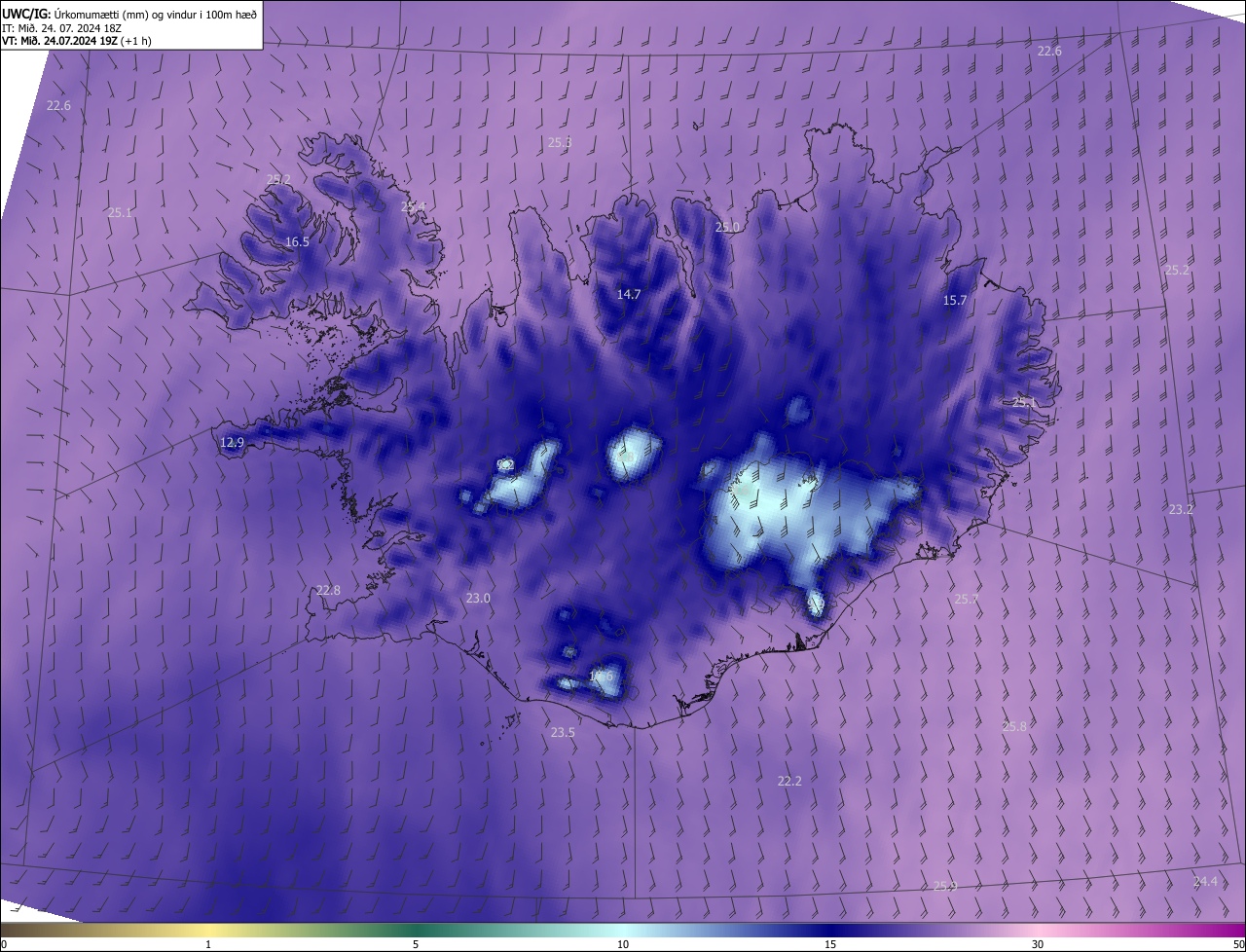Click the 25.7 value label on the map
This screenshot has height=952, width=1246.
pos(966,599)
